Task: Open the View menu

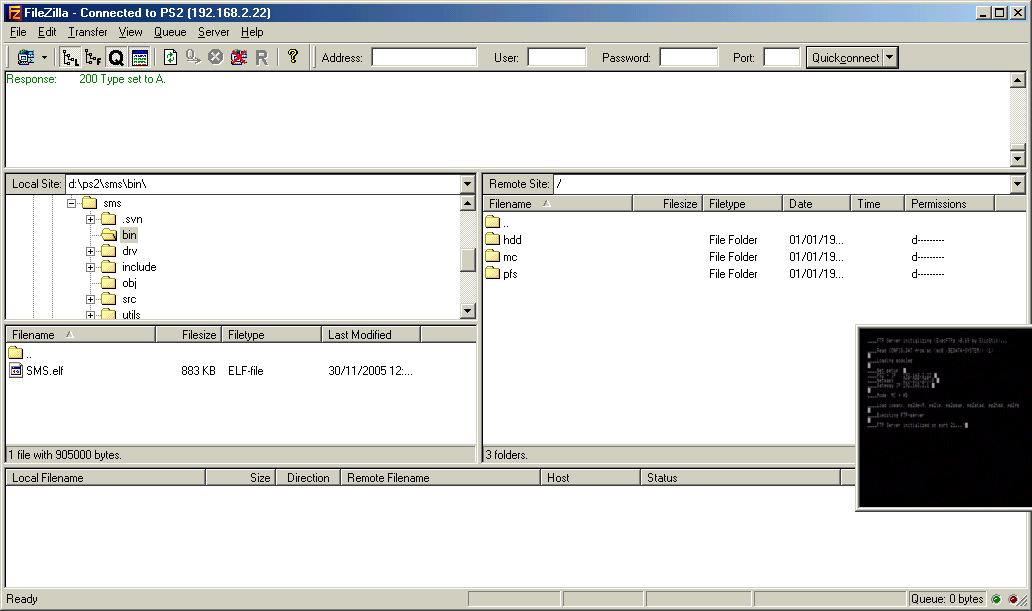Action: click(130, 32)
